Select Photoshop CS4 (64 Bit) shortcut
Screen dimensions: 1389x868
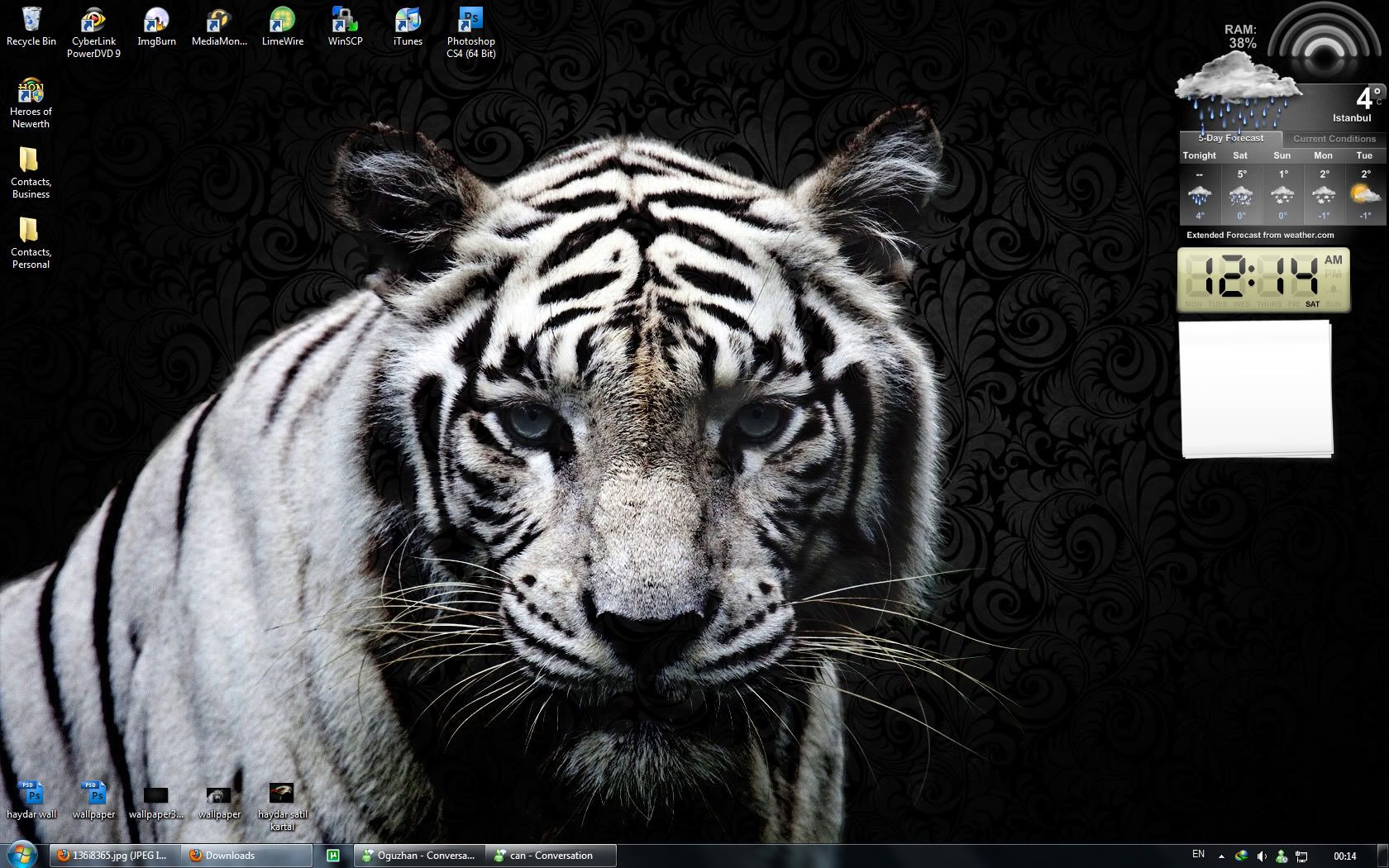pyautogui.click(x=470, y=21)
